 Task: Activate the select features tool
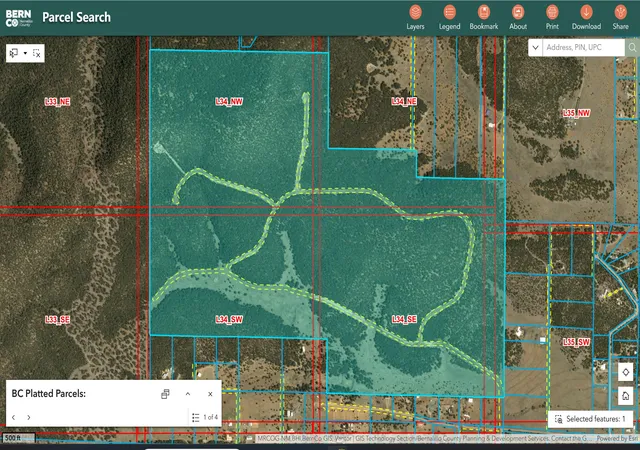pos(14,53)
